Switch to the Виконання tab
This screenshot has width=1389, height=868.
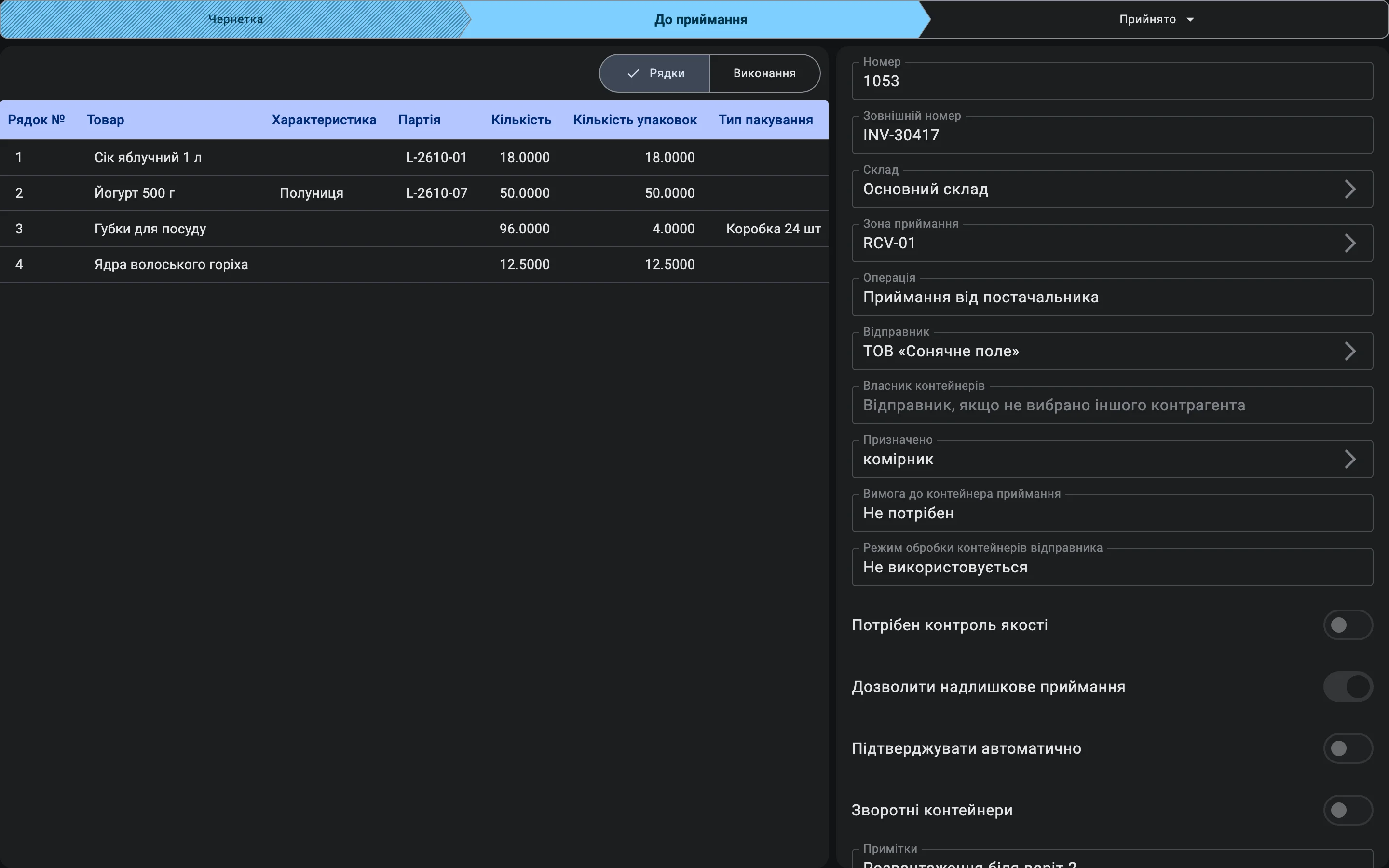pos(764,73)
